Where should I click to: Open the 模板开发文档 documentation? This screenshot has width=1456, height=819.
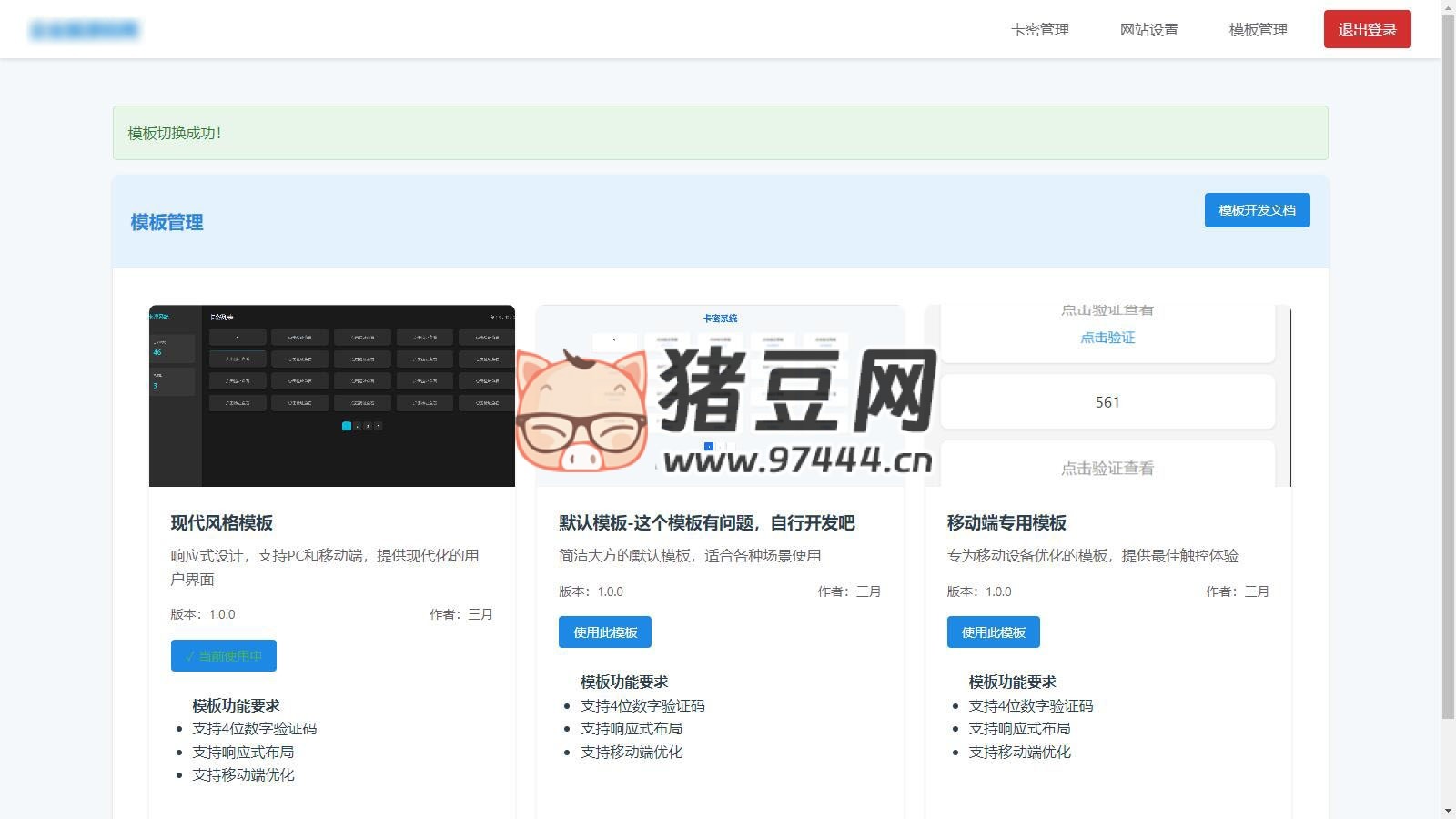point(1256,210)
